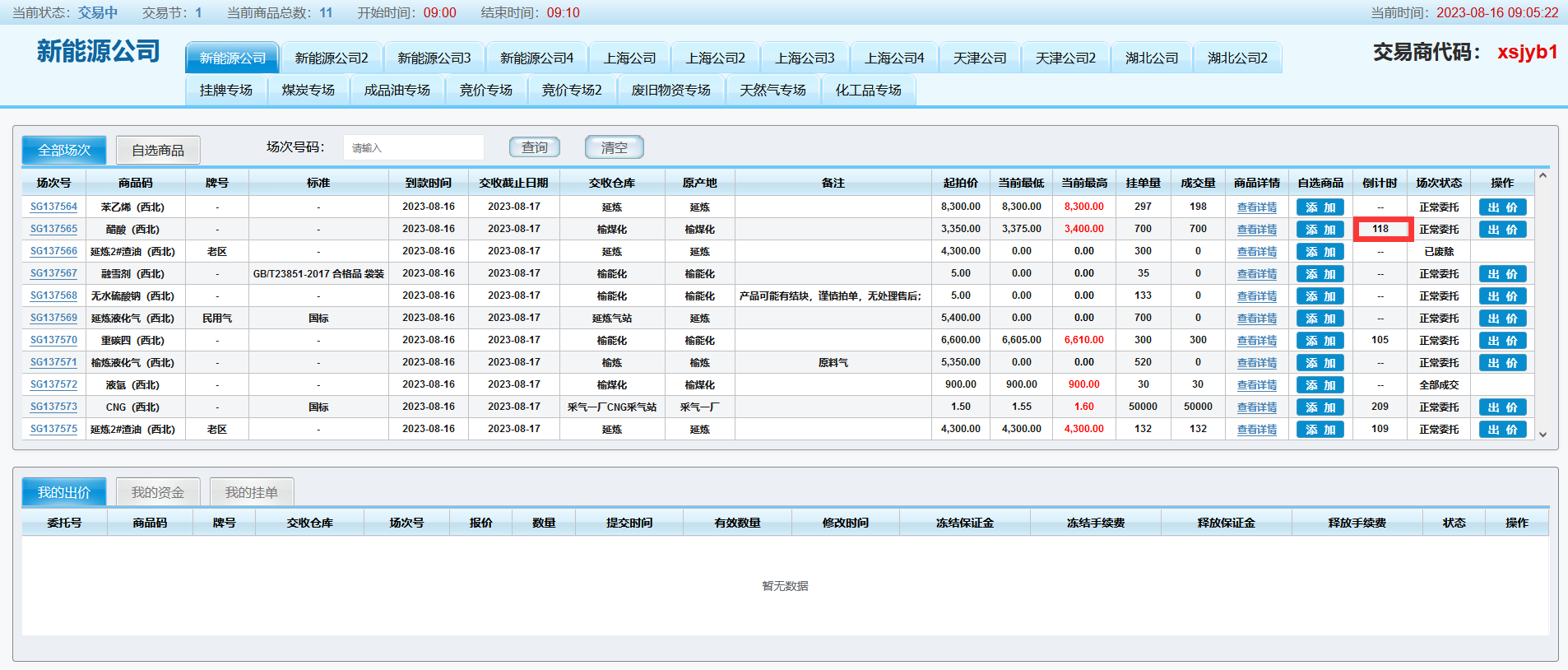Viewport: 1568px width, 670px height.
Task: Go to 废旧物资专场
Action: click(x=671, y=90)
